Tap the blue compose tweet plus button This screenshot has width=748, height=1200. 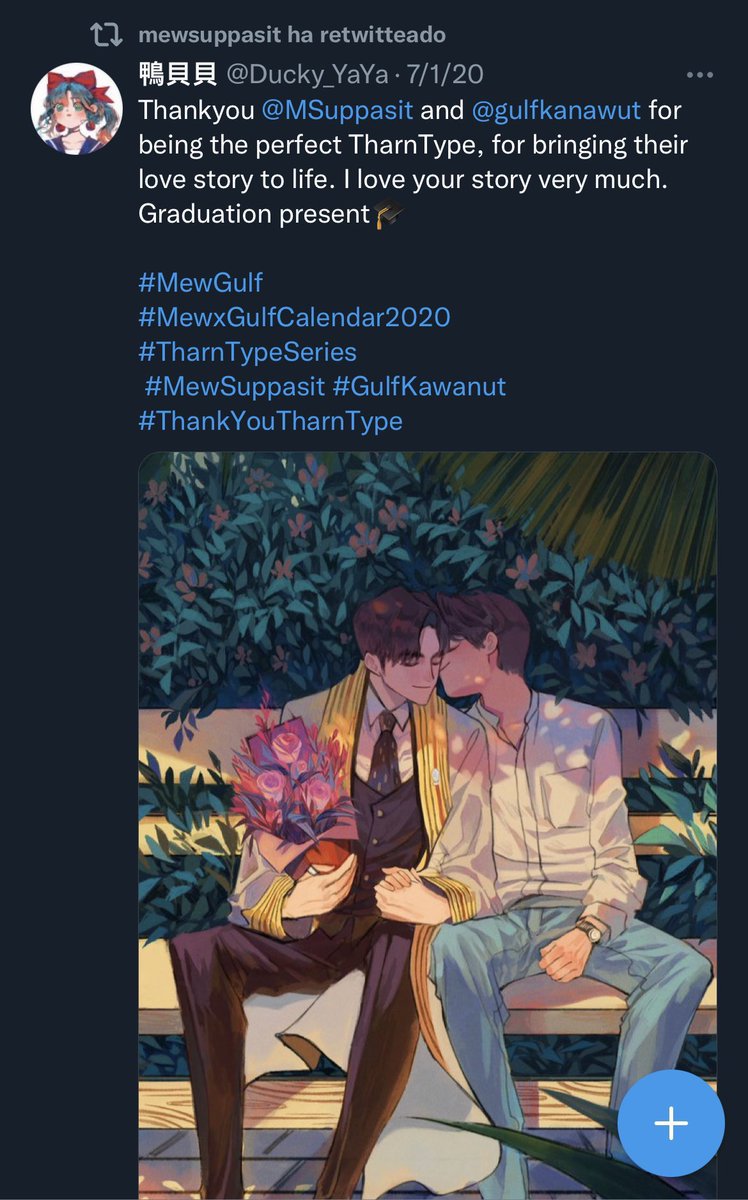coord(671,1123)
